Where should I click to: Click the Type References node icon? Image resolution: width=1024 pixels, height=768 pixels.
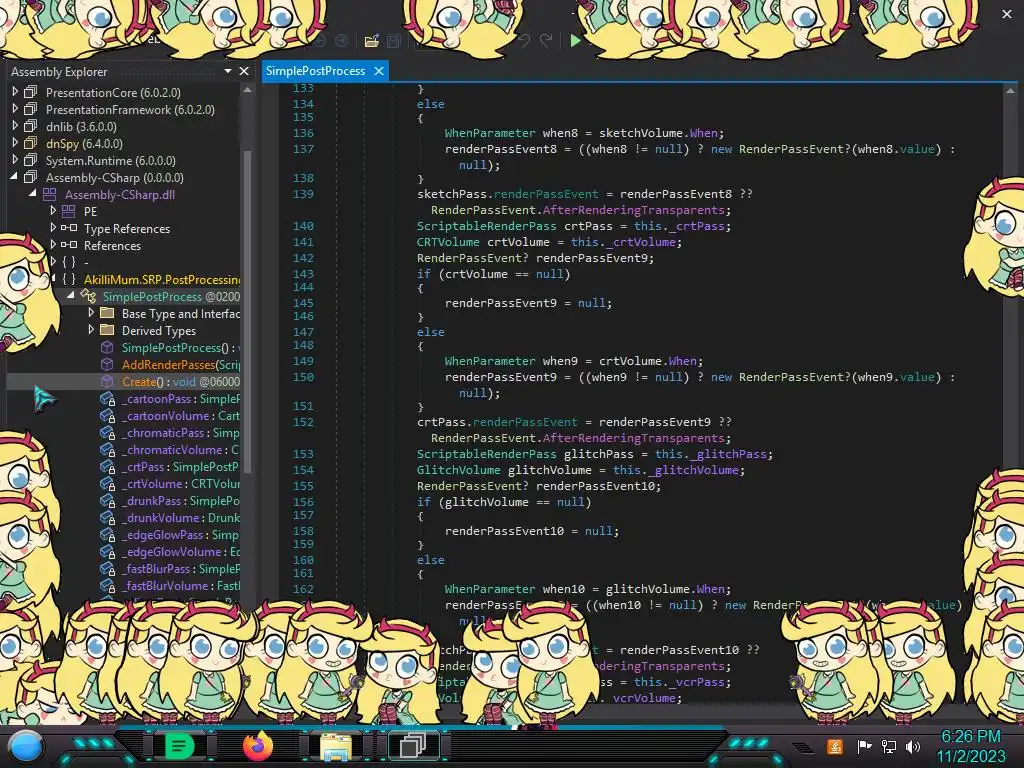click(x=69, y=228)
